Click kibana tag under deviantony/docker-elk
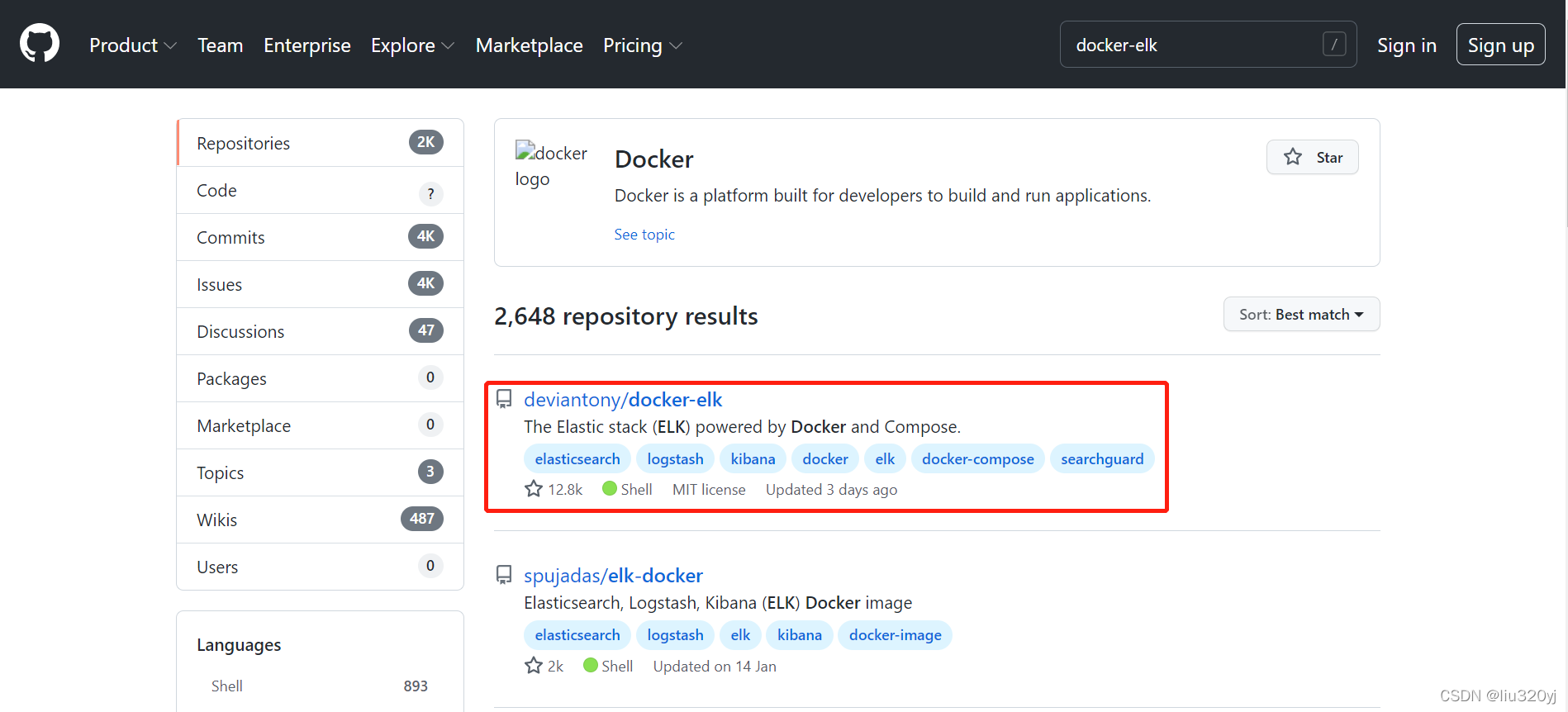1568x712 pixels. (x=753, y=458)
